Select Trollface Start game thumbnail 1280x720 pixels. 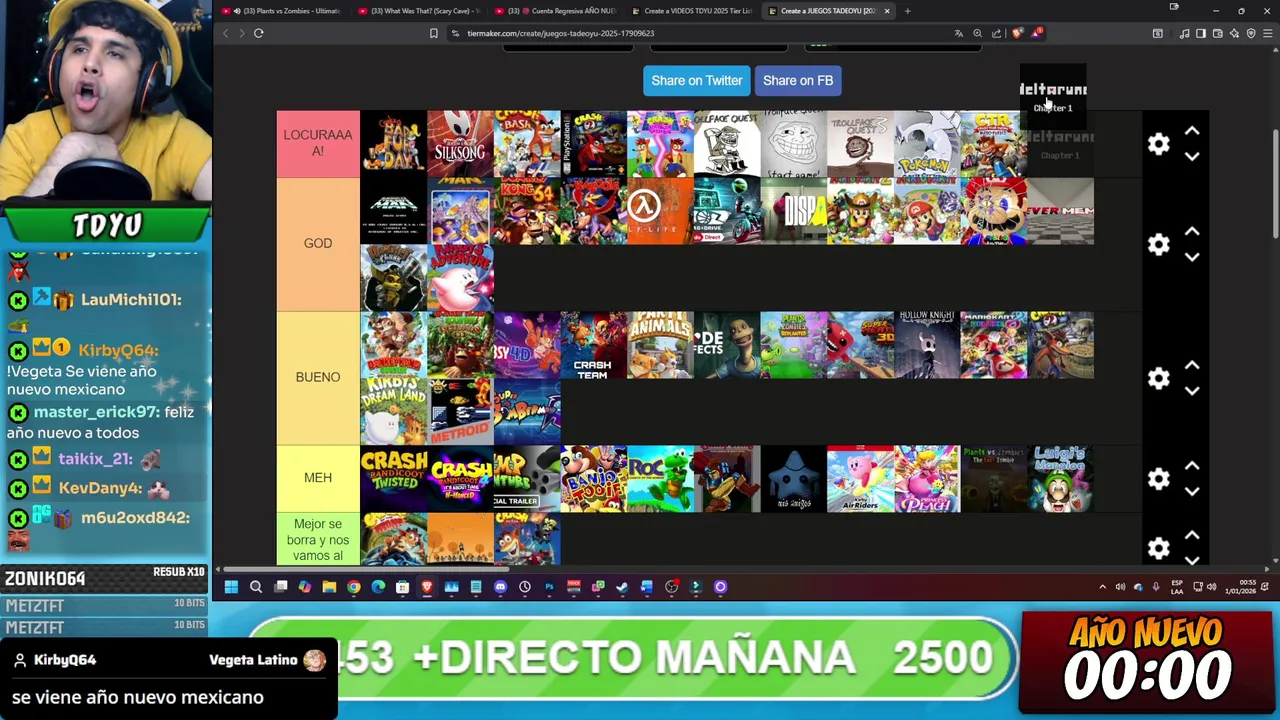[793, 144]
